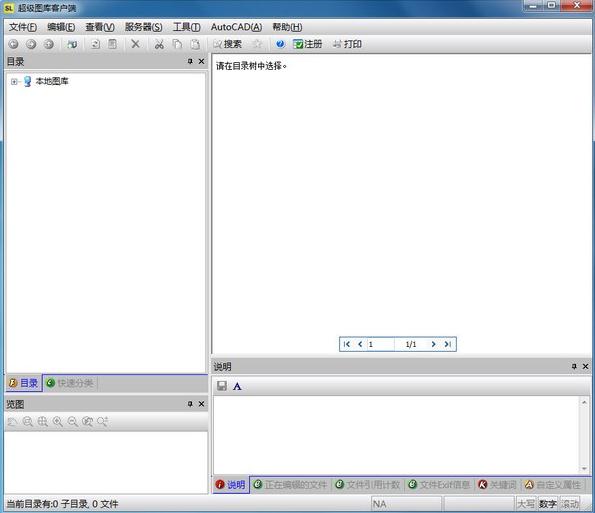Toggle the pin on the 目录 panel
Image resolution: width=595 pixels, height=513 pixels.
pos(190,61)
